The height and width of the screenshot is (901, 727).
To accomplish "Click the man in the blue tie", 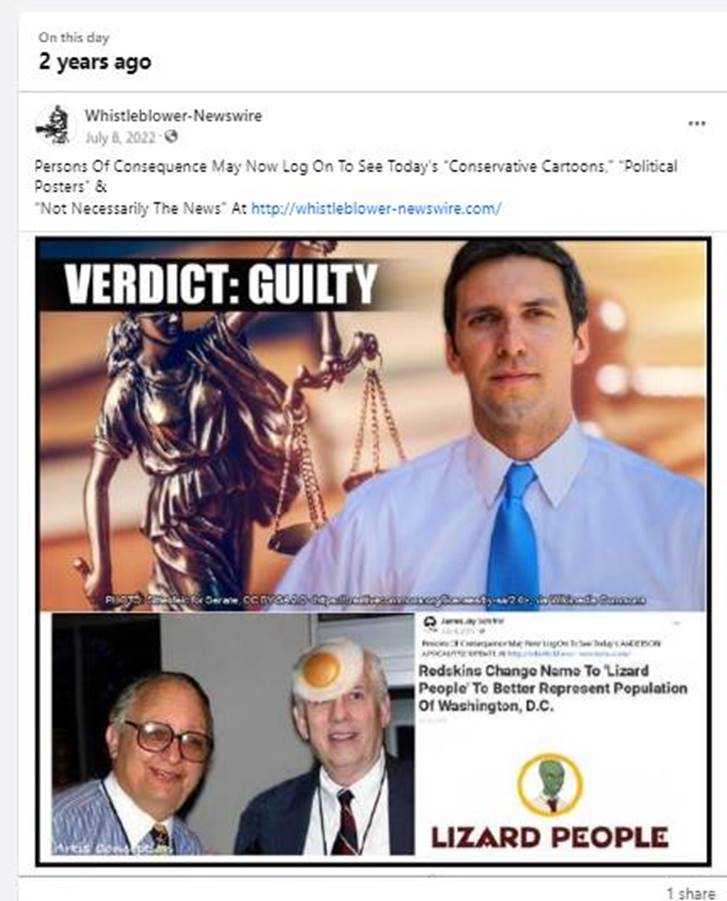I will point(506,425).
